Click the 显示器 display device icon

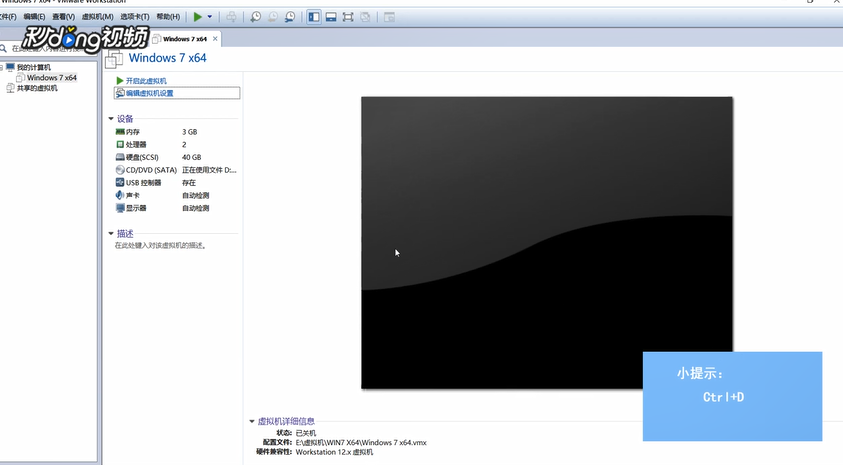click(120, 208)
